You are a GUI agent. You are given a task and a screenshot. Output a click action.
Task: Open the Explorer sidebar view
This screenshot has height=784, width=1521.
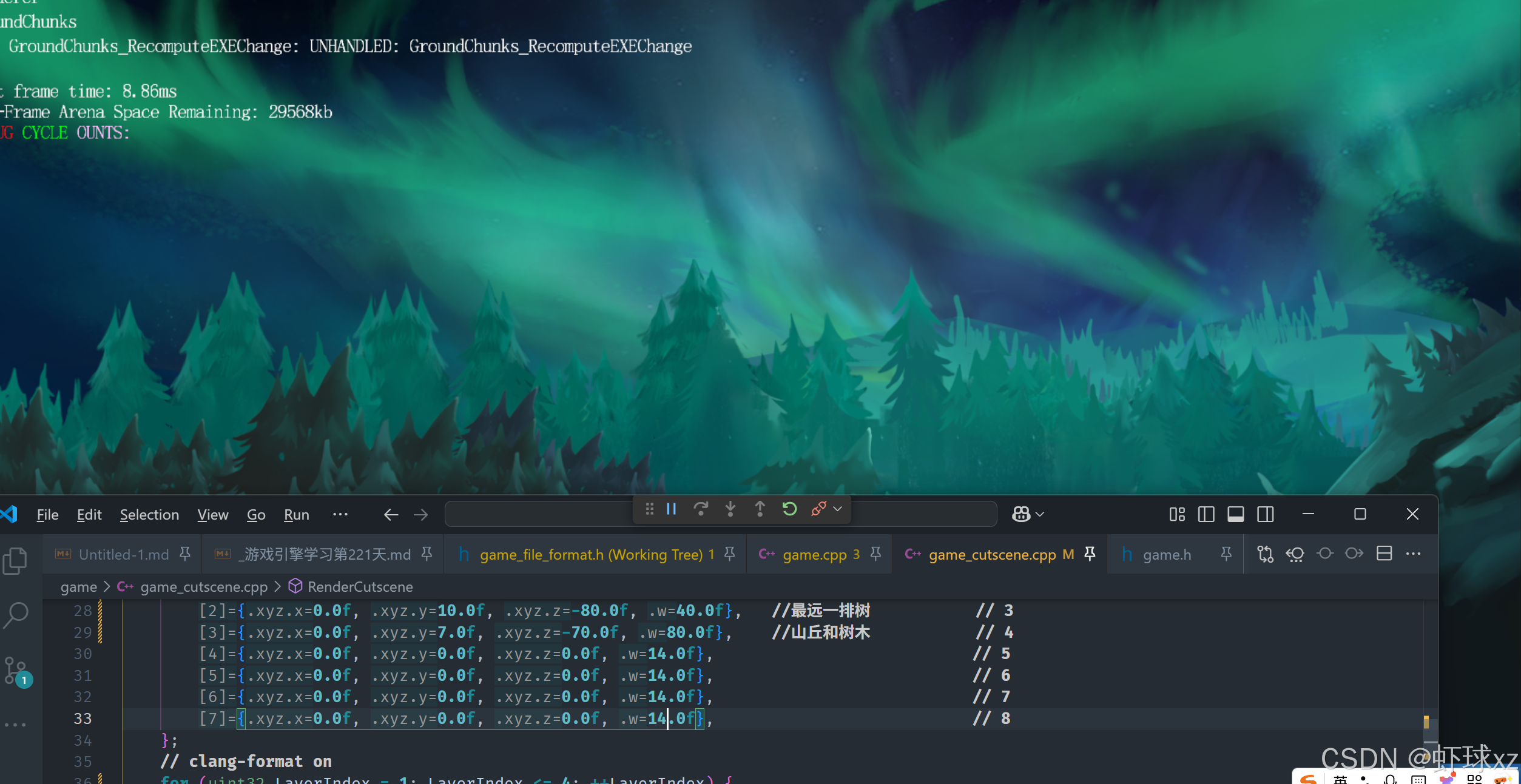16,561
